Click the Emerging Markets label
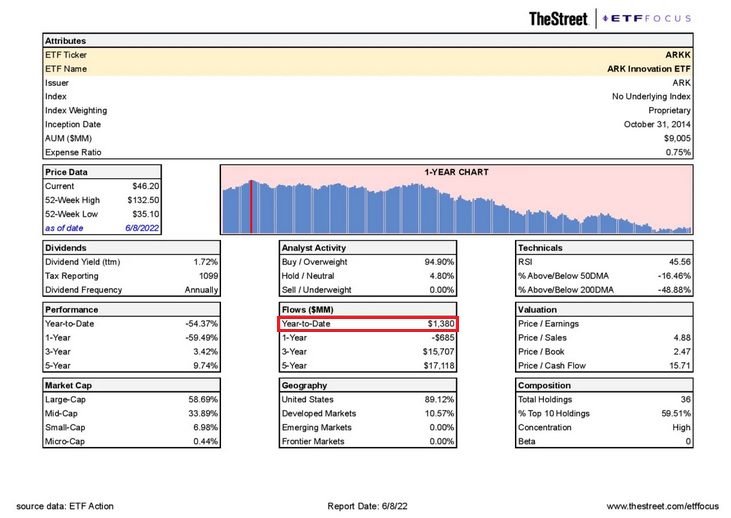Viewport: 731px width, 518px height. tap(317, 428)
